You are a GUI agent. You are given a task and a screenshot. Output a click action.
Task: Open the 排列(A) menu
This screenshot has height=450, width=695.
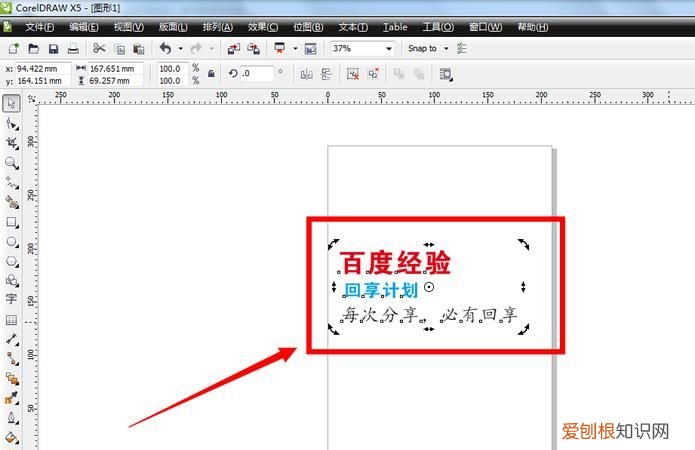(218, 27)
